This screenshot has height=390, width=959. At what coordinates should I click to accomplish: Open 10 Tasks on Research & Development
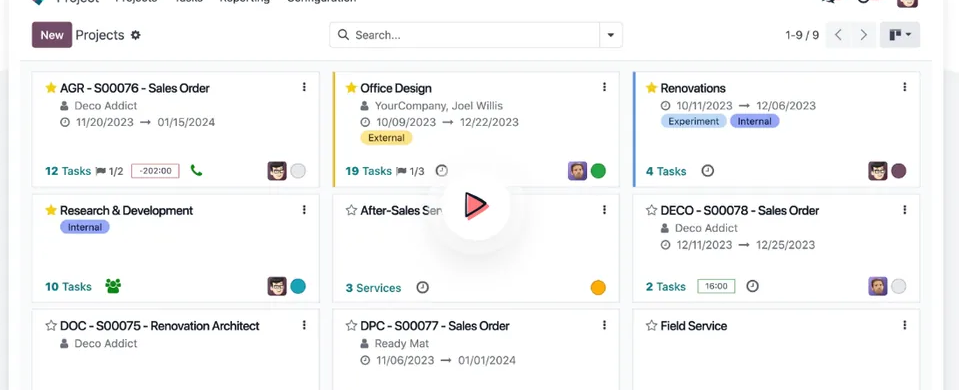(68, 287)
